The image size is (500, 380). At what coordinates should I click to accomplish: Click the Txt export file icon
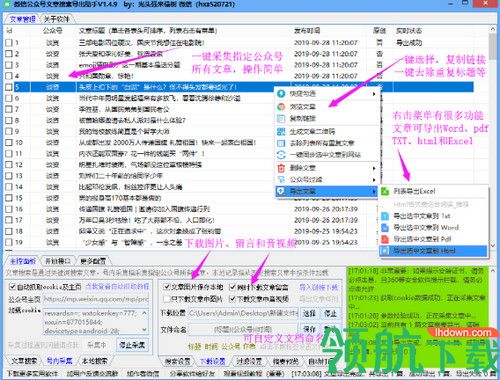(385, 216)
